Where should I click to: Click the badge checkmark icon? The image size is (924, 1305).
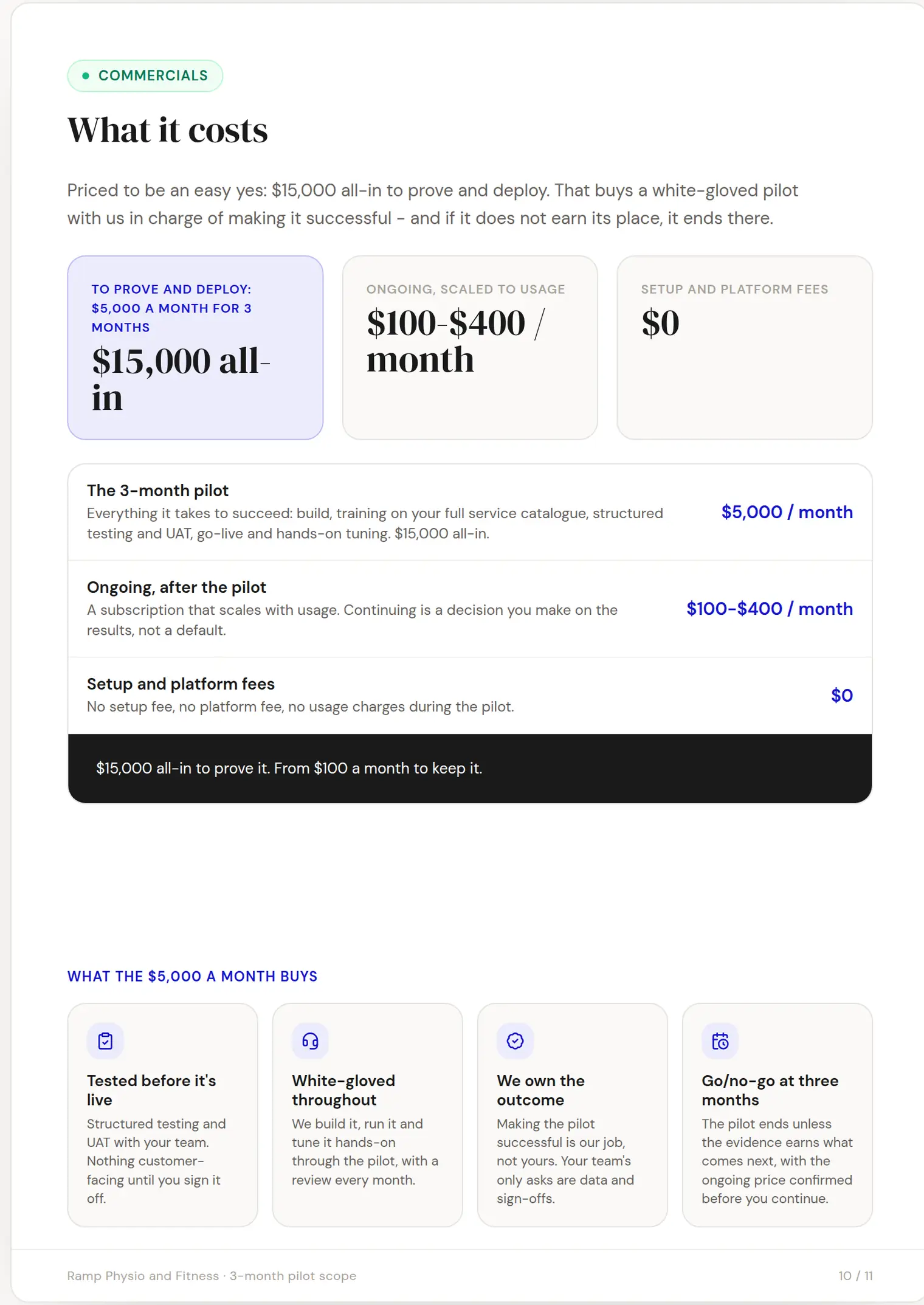pos(515,1041)
